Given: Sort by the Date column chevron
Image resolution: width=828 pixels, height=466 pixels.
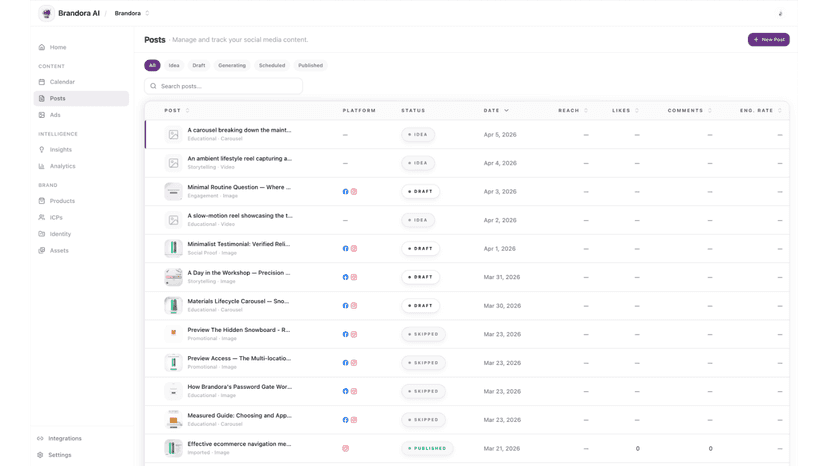Looking at the screenshot, I should pyautogui.click(x=506, y=110).
